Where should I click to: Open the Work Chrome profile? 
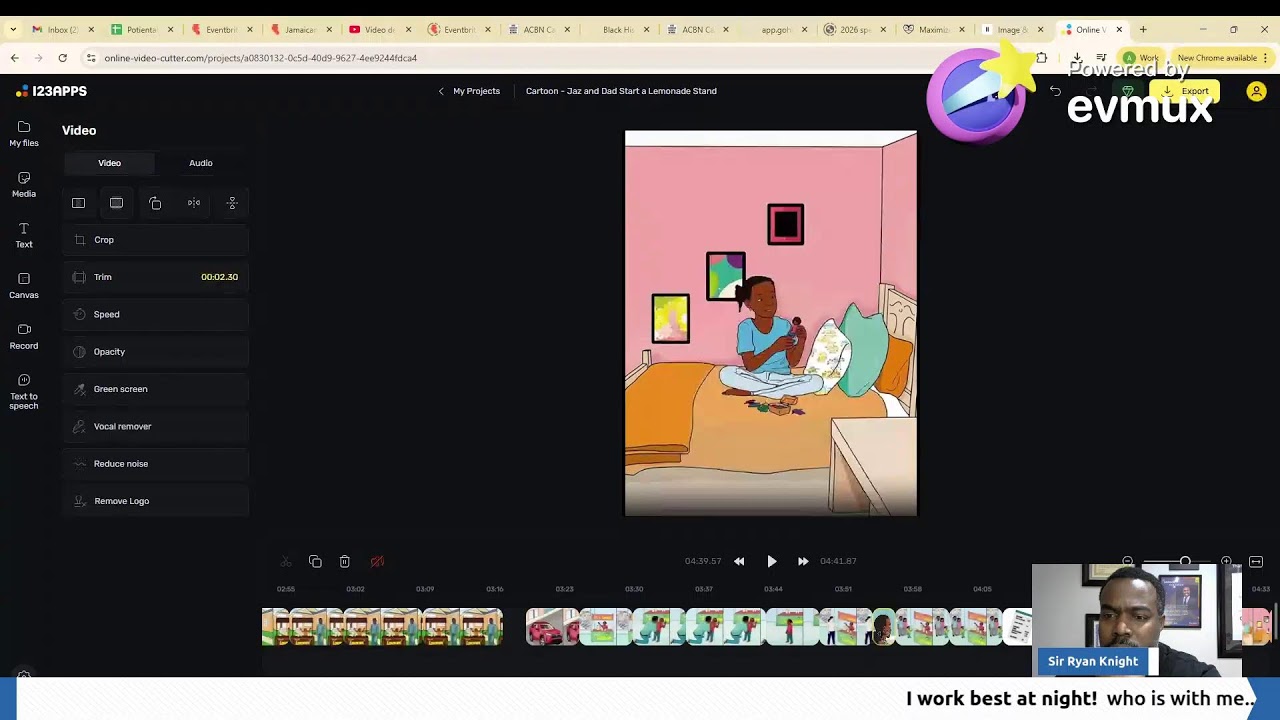[x=1141, y=58]
